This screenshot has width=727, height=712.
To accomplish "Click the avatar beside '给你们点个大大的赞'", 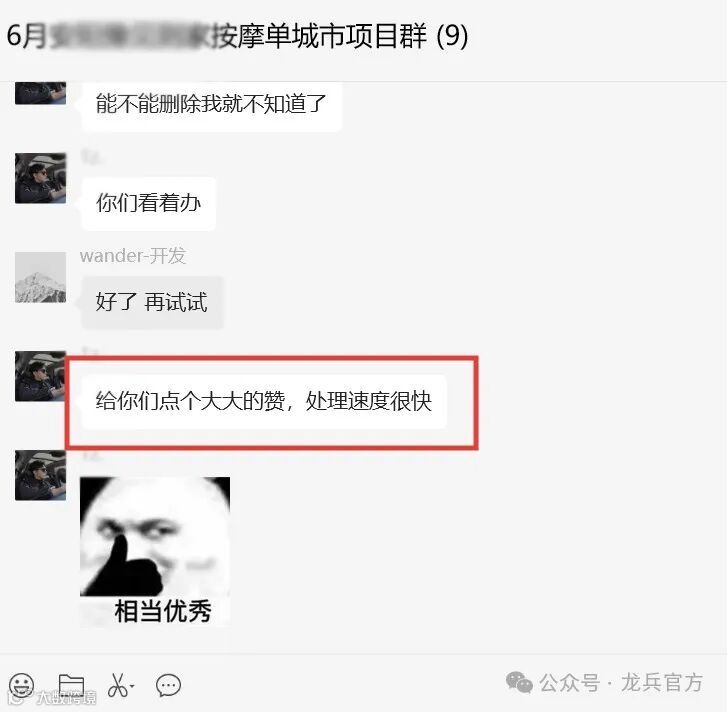I will [x=40, y=376].
